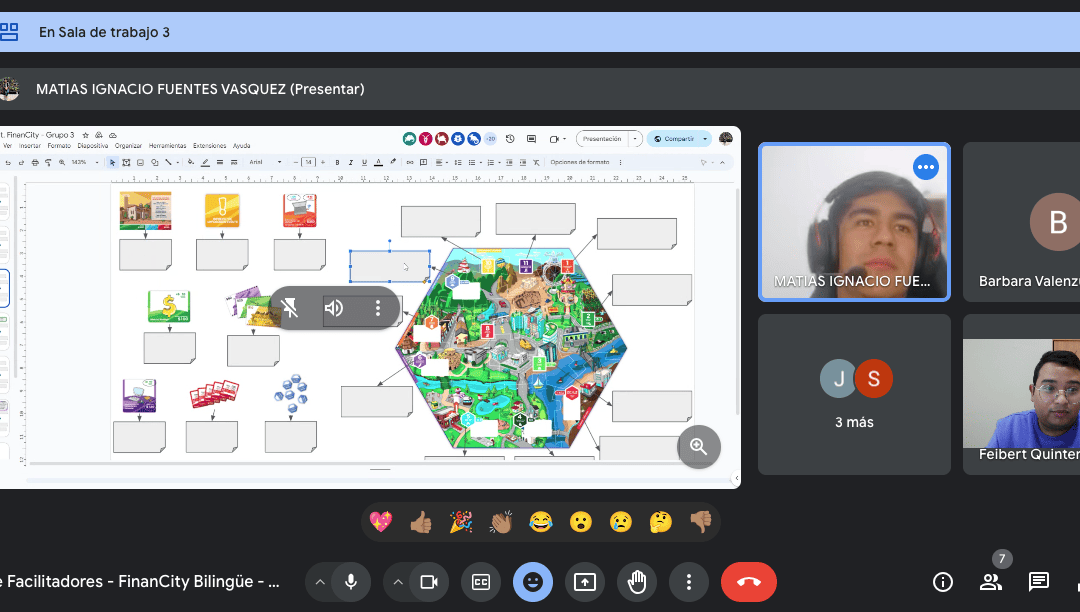Click the magnifier zoom button on presentation
This screenshot has height=612, width=1080.
(x=698, y=447)
